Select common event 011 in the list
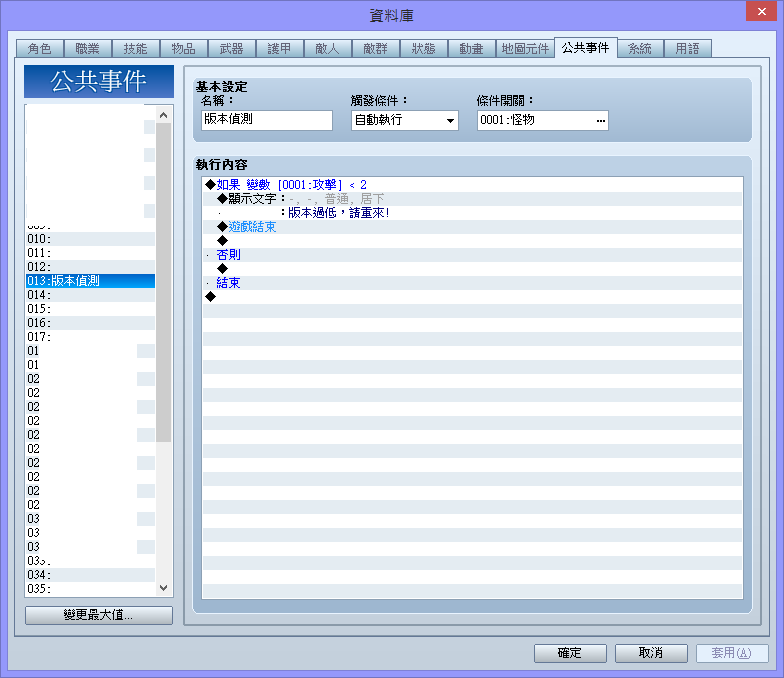This screenshot has height=678, width=784. click(90, 252)
